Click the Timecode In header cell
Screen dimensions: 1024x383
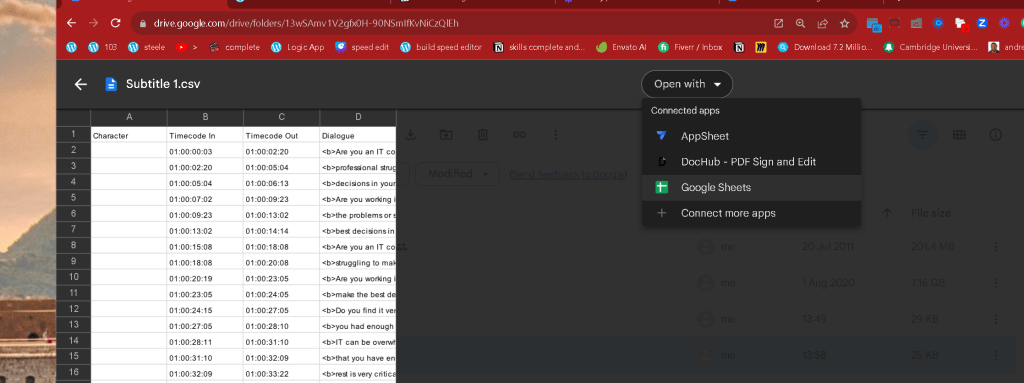pyautogui.click(x=205, y=135)
